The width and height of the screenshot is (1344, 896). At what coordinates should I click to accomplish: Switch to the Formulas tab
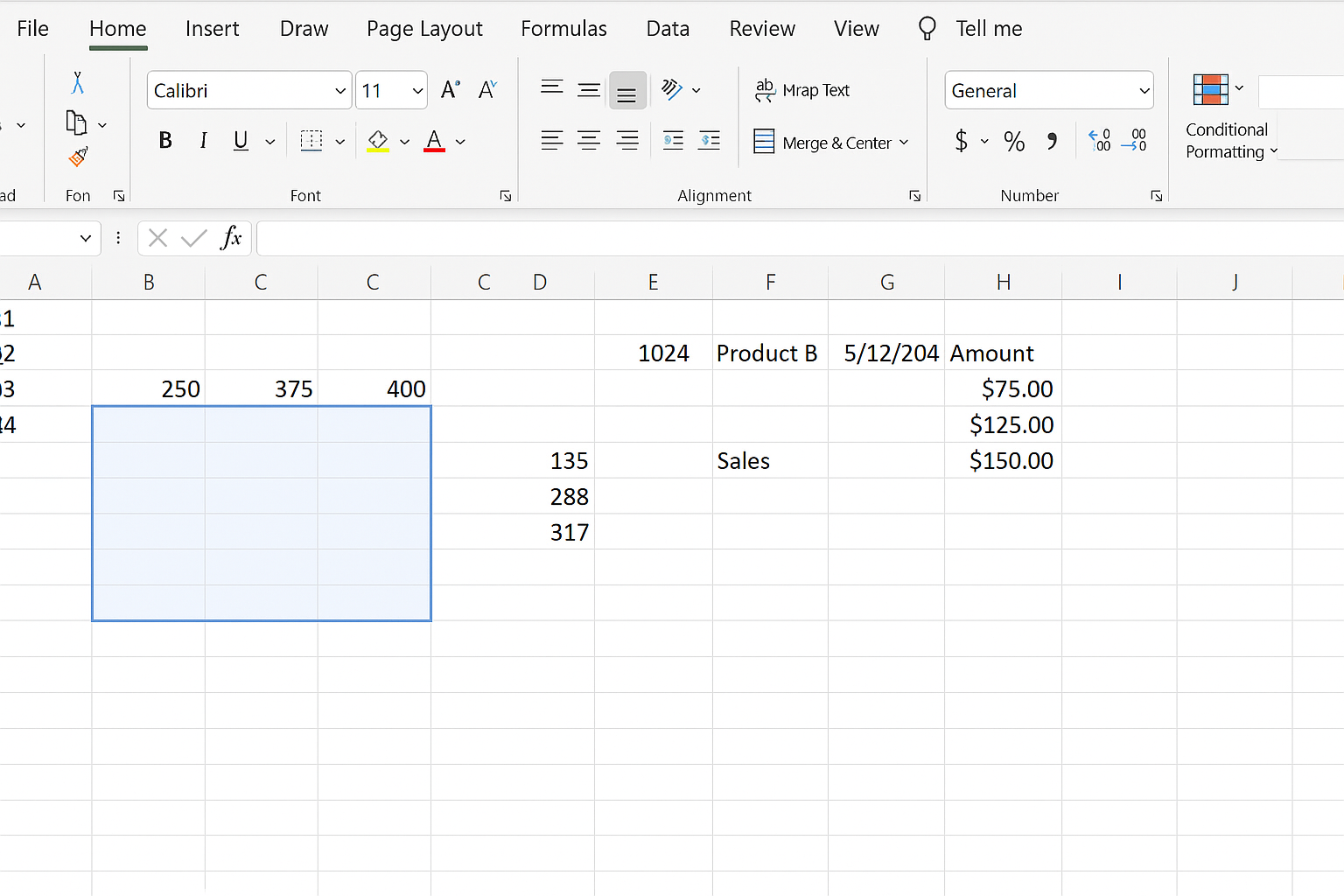(x=563, y=29)
